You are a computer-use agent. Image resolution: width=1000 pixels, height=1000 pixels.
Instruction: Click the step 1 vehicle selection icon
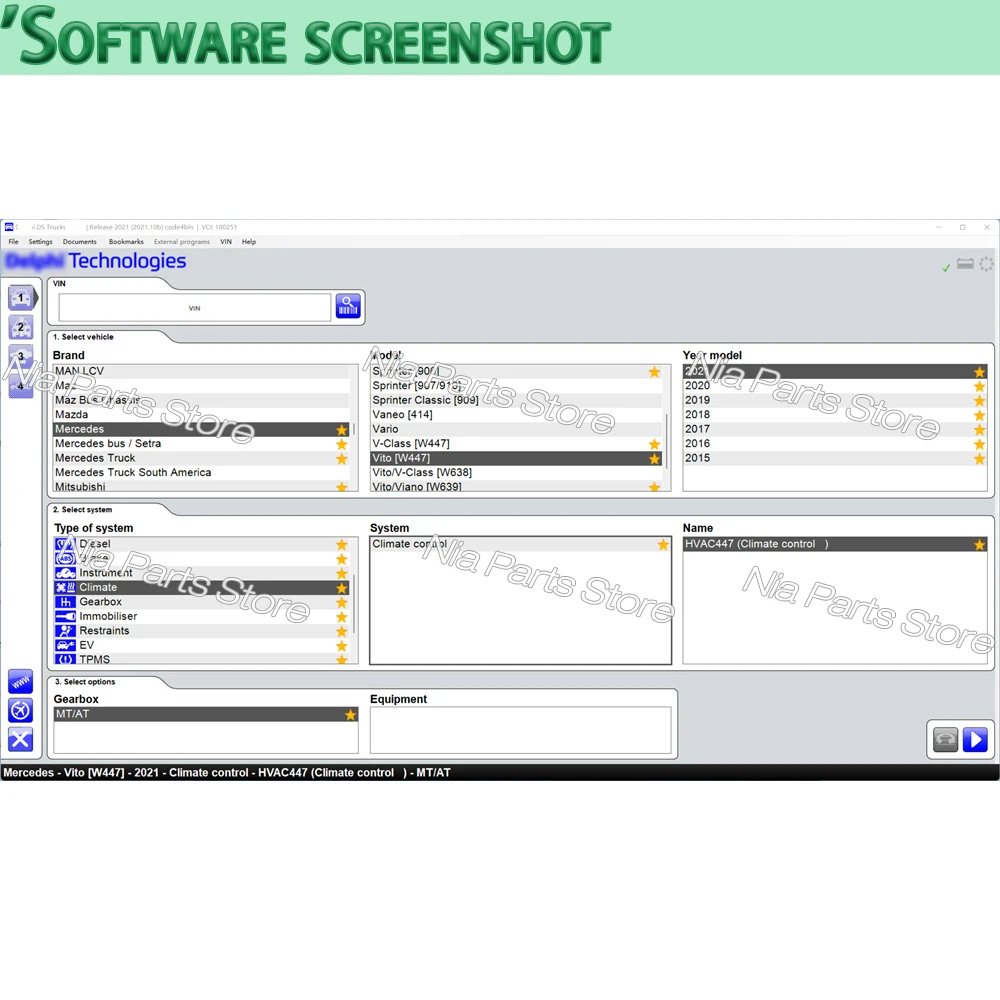tap(21, 298)
